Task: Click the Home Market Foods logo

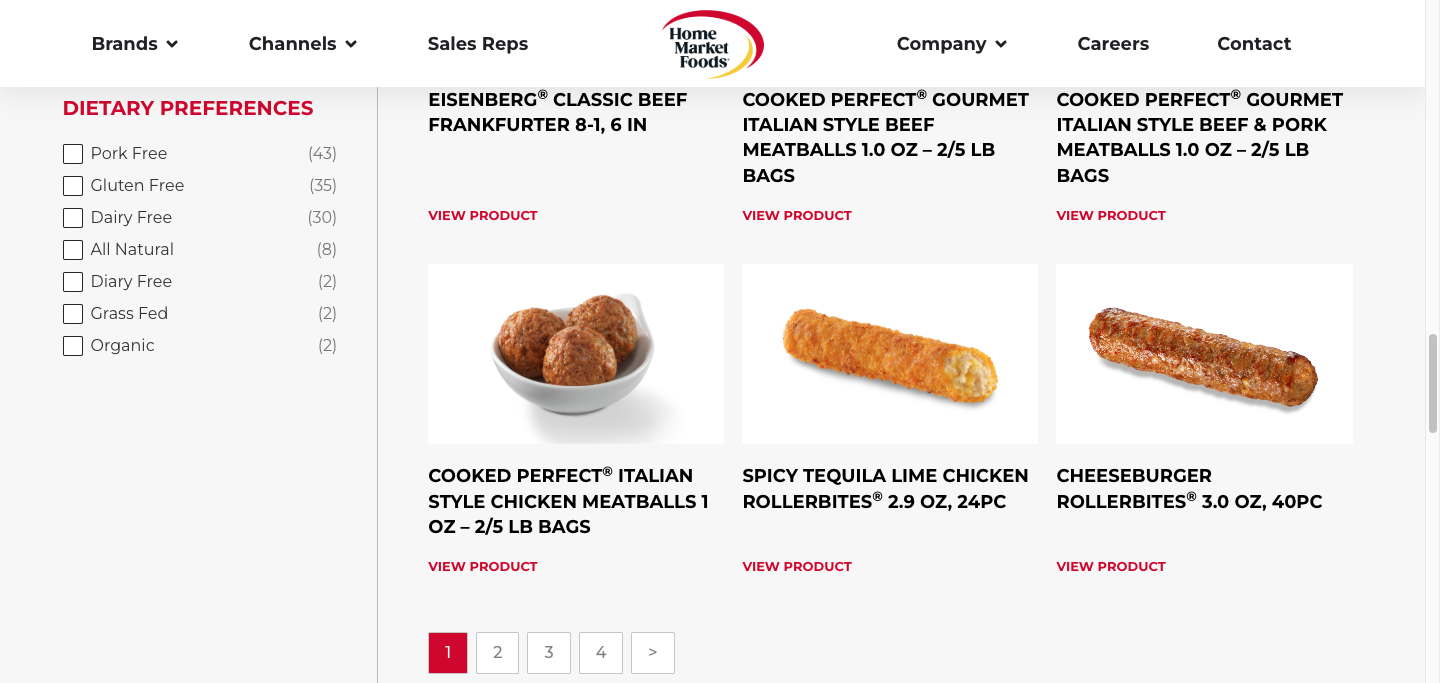Action: (x=712, y=45)
